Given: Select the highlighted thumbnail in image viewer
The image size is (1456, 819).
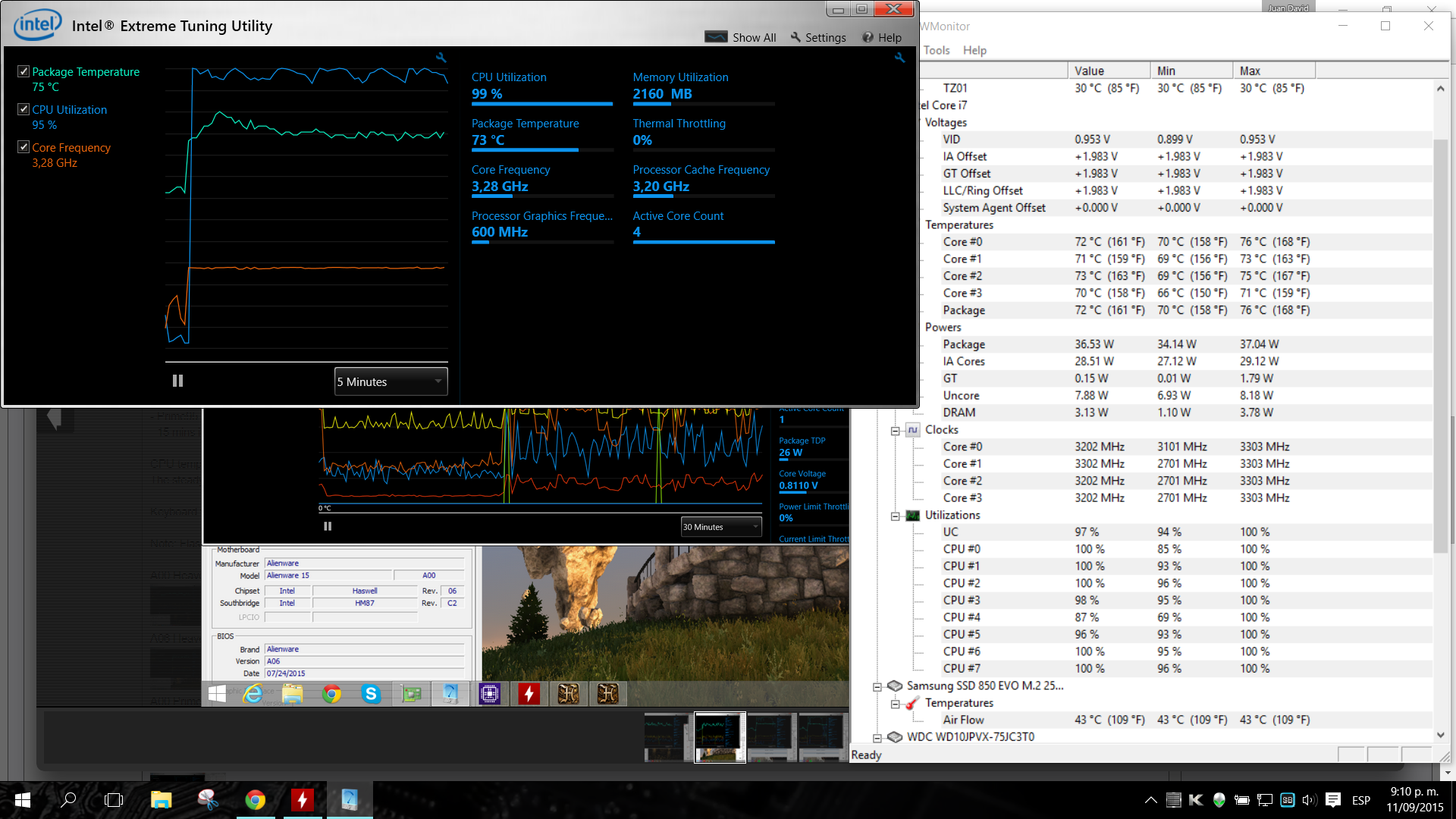Looking at the screenshot, I should 720,737.
